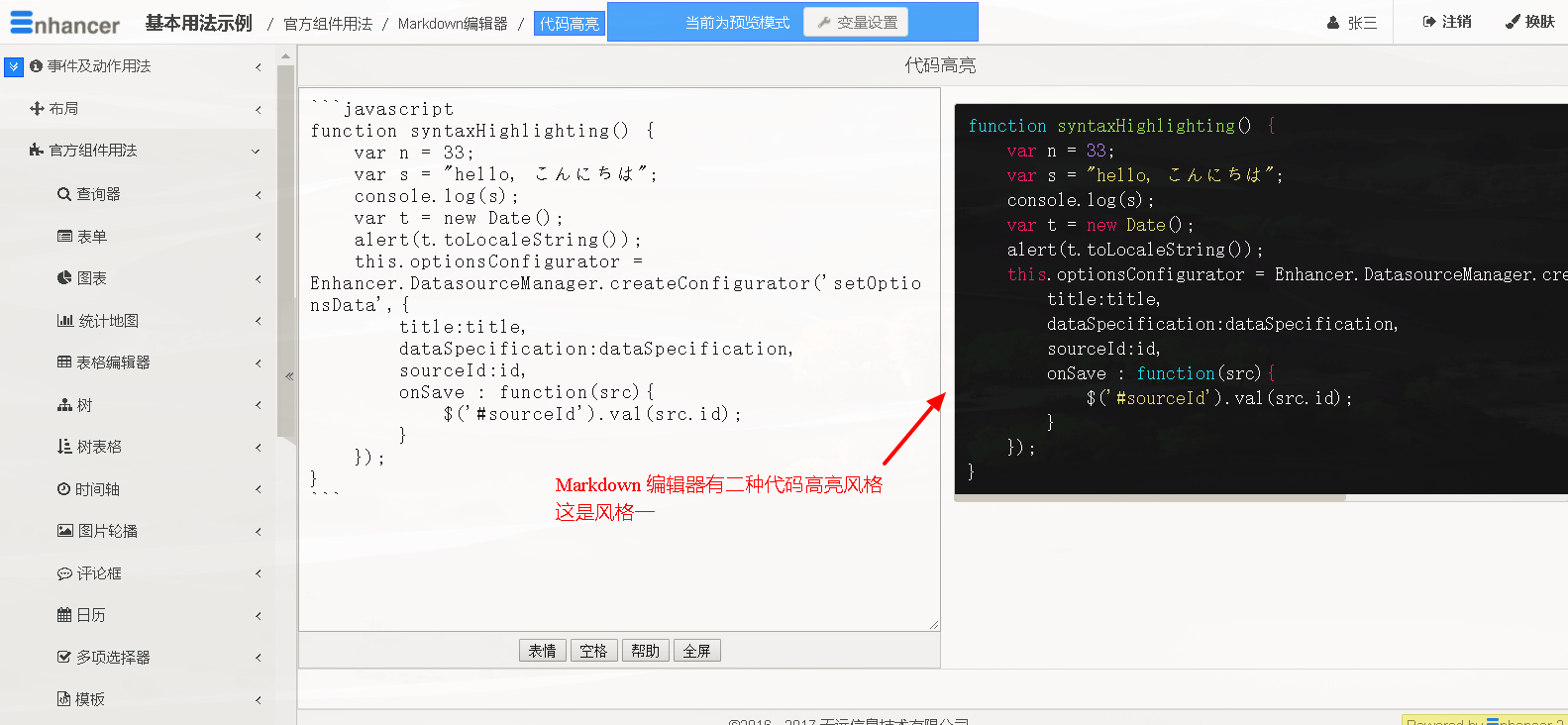Open the 变量设置 button
This screenshot has height=725, width=1568.
[x=856, y=22]
